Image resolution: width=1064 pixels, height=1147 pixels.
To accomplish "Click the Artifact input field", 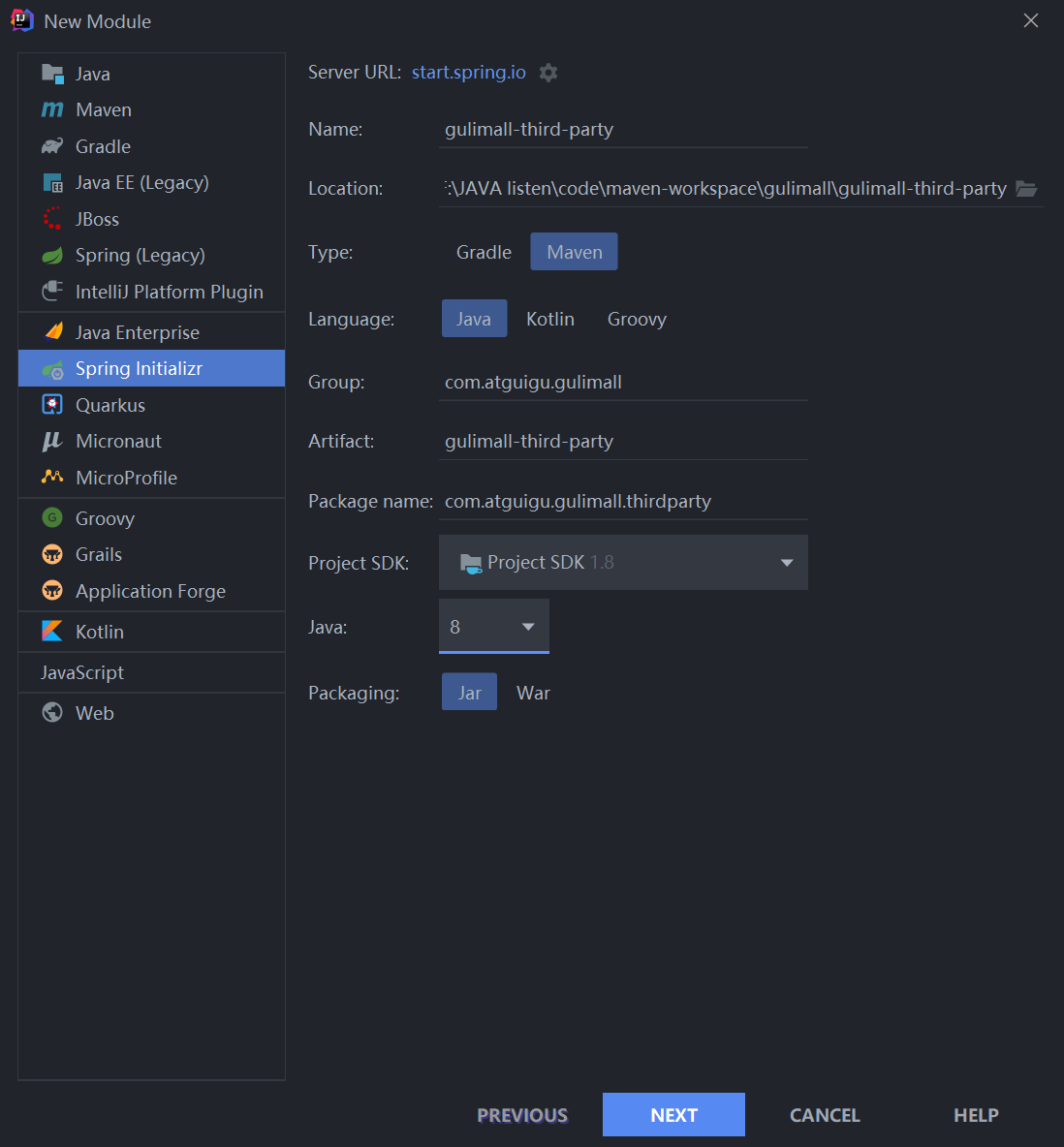I will (x=623, y=441).
